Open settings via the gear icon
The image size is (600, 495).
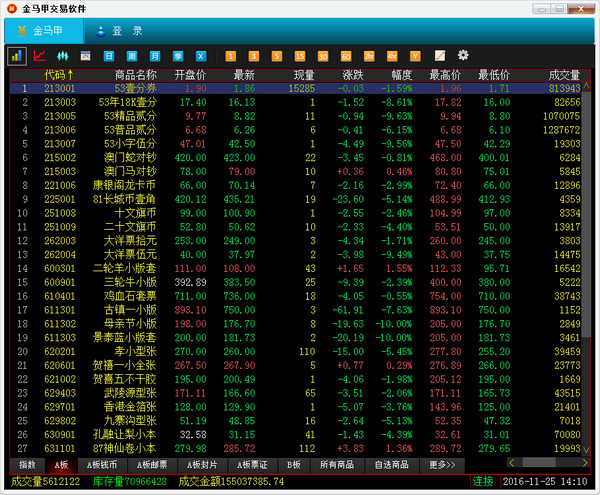point(463,55)
